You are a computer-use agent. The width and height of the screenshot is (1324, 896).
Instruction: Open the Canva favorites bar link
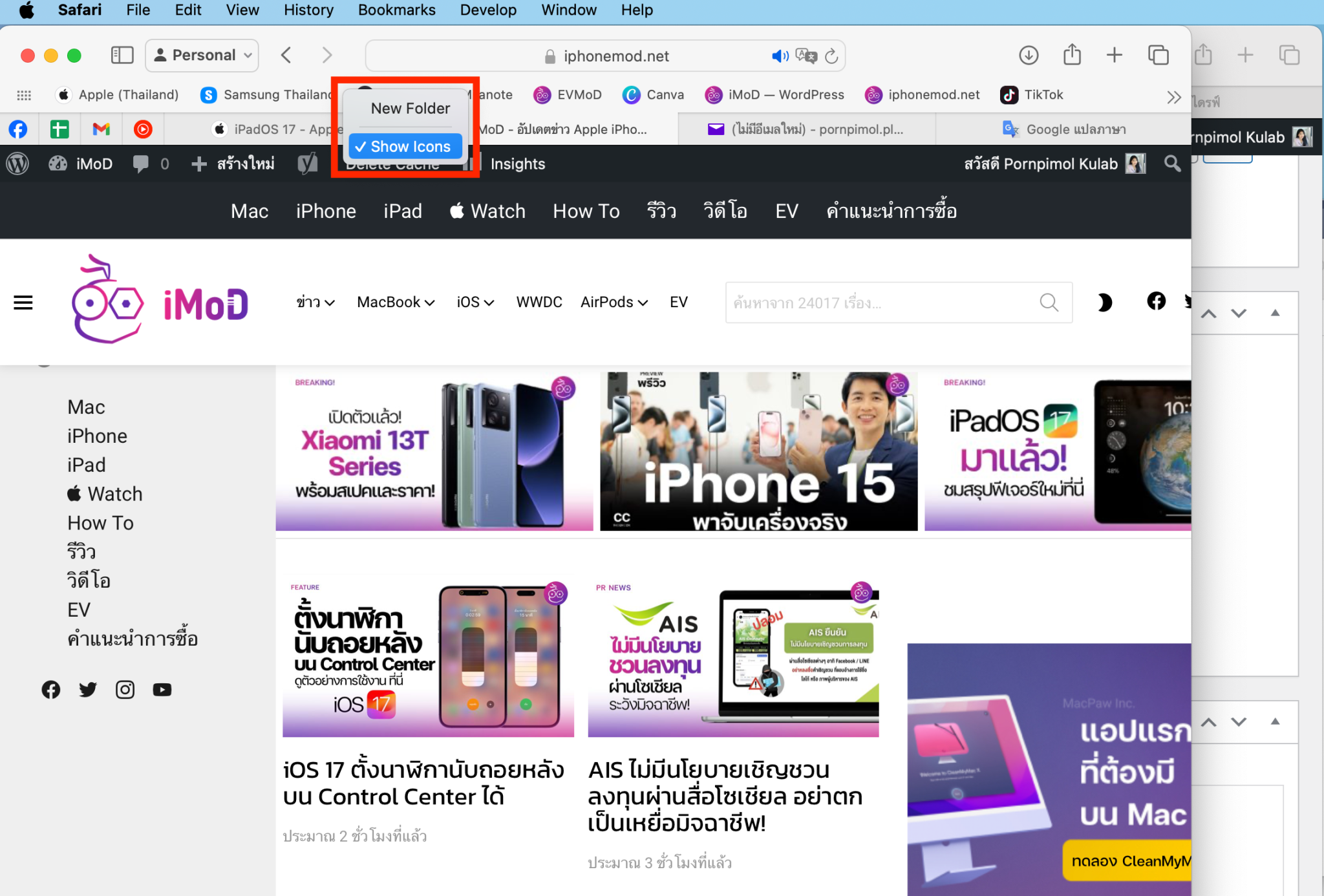coord(654,95)
